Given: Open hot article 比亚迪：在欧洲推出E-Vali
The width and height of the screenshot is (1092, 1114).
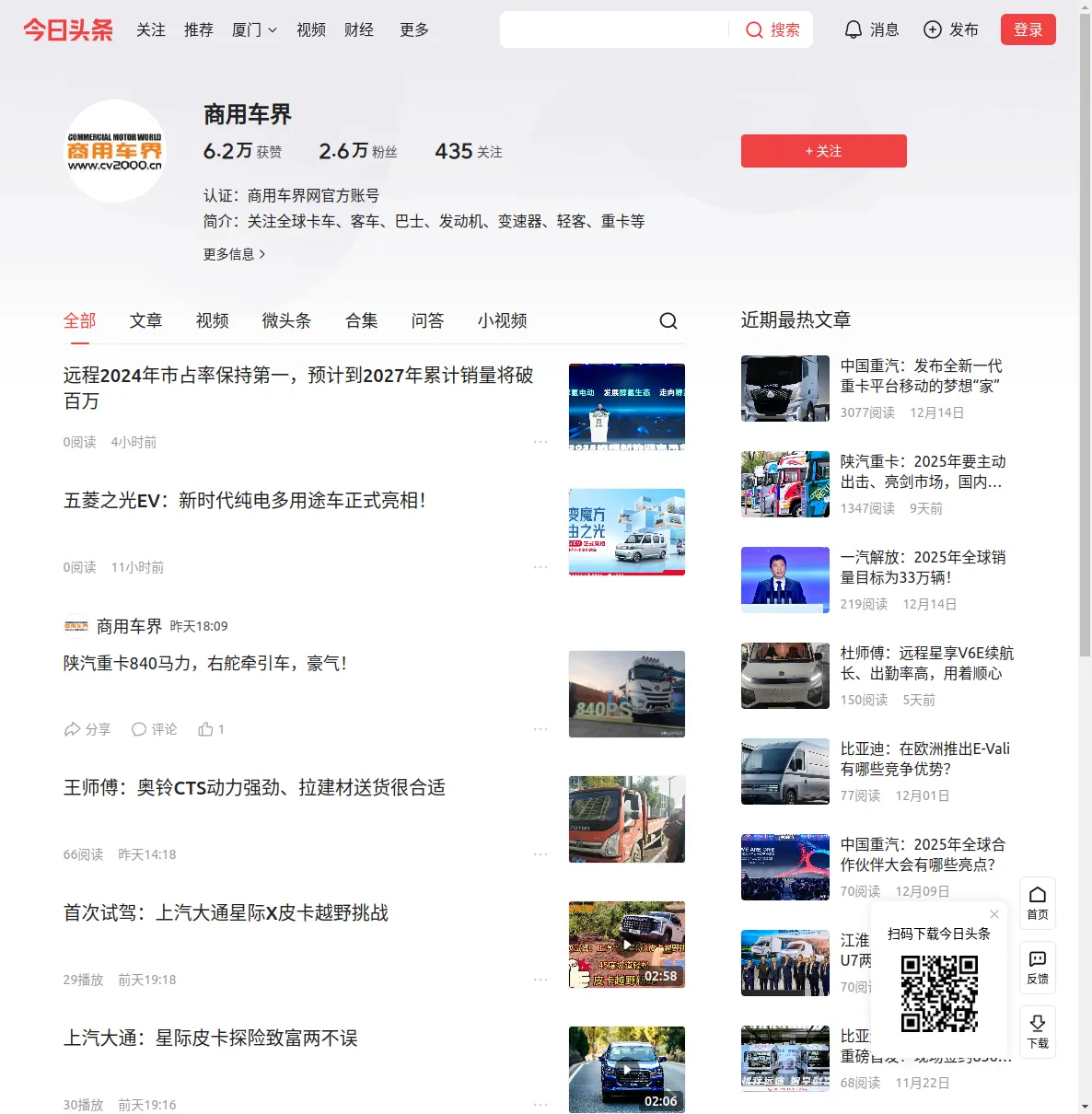Looking at the screenshot, I should 925,759.
